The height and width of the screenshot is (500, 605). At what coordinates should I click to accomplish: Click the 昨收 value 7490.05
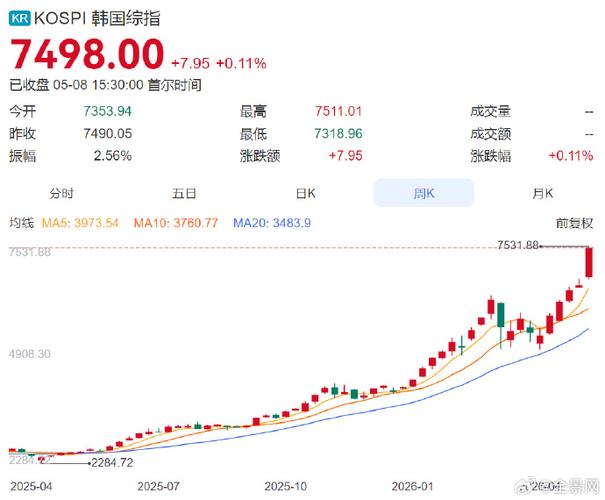pos(108,133)
